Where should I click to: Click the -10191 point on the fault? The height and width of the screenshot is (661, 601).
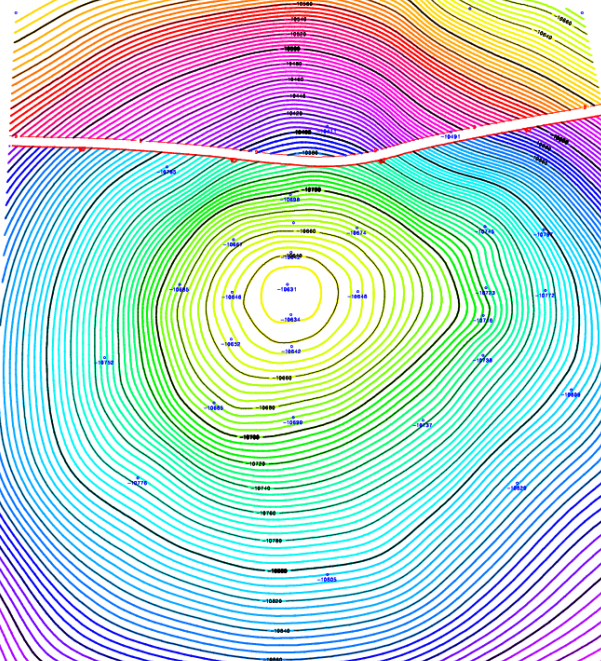(451, 137)
